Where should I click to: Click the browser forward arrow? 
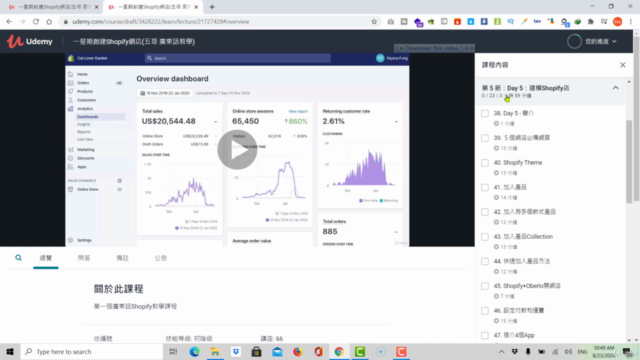click(x=22, y=22)
